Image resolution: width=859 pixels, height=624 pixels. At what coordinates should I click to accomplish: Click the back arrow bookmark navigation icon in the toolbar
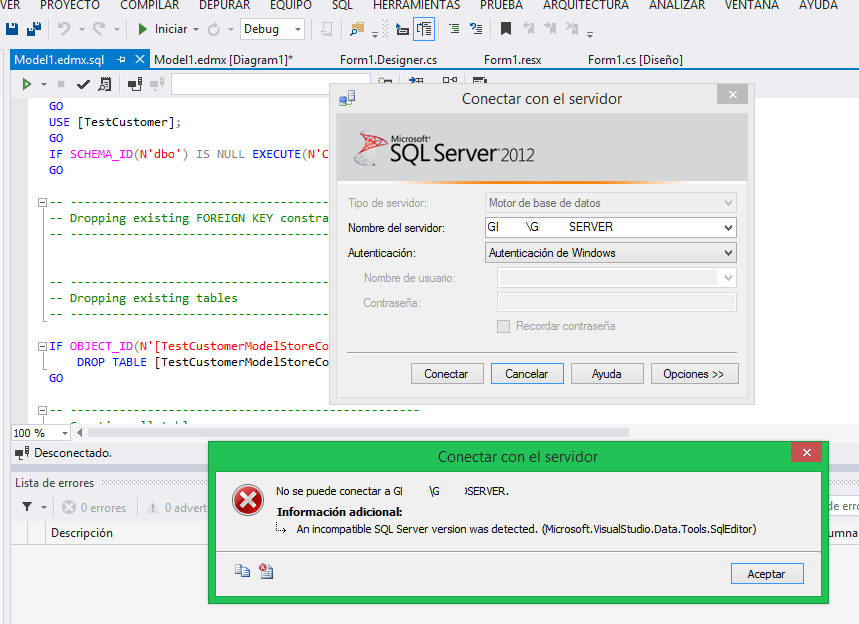529,28
